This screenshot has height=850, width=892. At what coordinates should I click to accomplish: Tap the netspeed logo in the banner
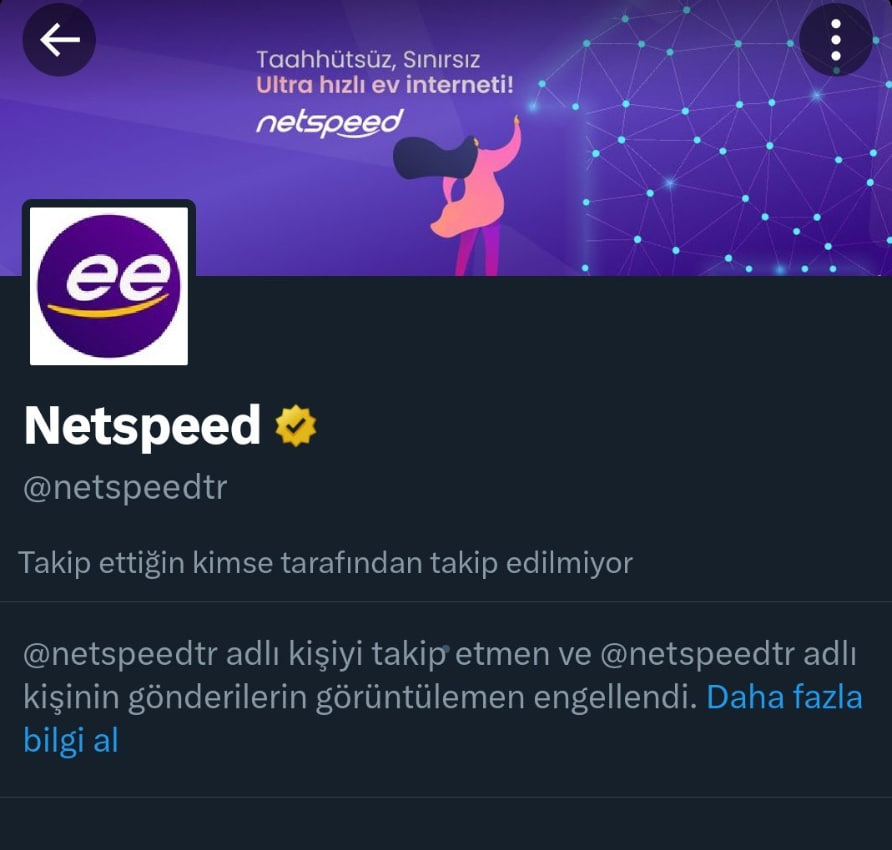point(329,123)
